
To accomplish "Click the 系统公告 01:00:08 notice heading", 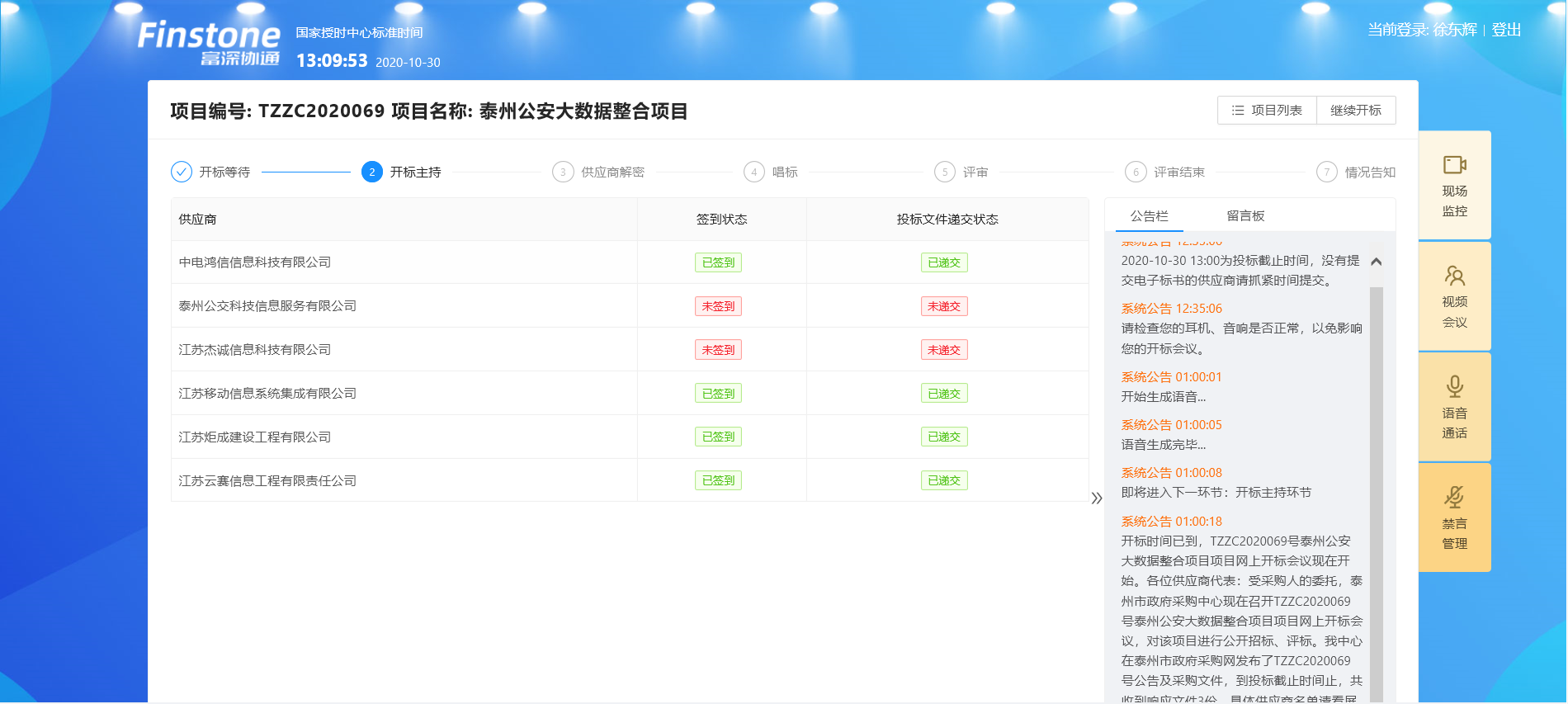I will pyautogui.click(x=1171, y=473).
